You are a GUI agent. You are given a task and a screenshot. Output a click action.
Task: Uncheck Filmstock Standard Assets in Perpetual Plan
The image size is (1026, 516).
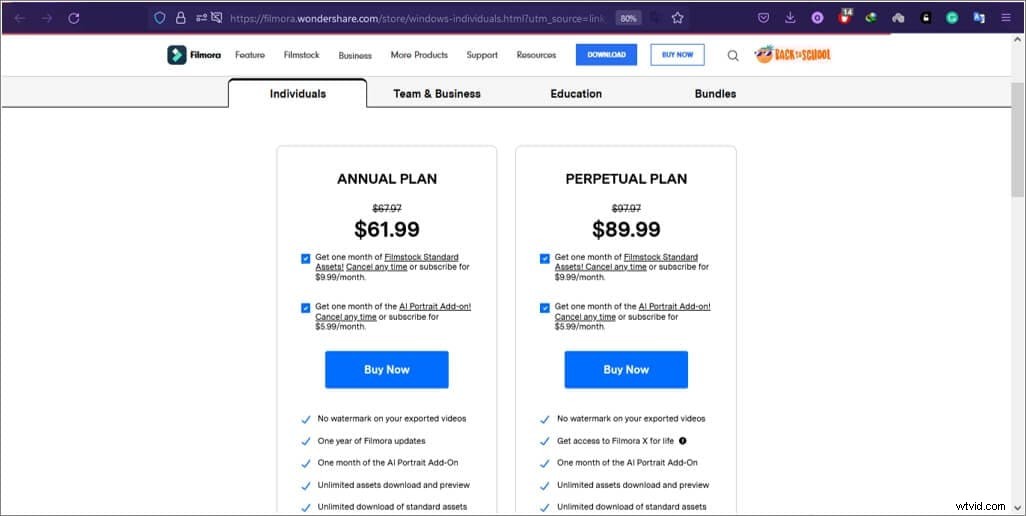(x=545, y=259)
